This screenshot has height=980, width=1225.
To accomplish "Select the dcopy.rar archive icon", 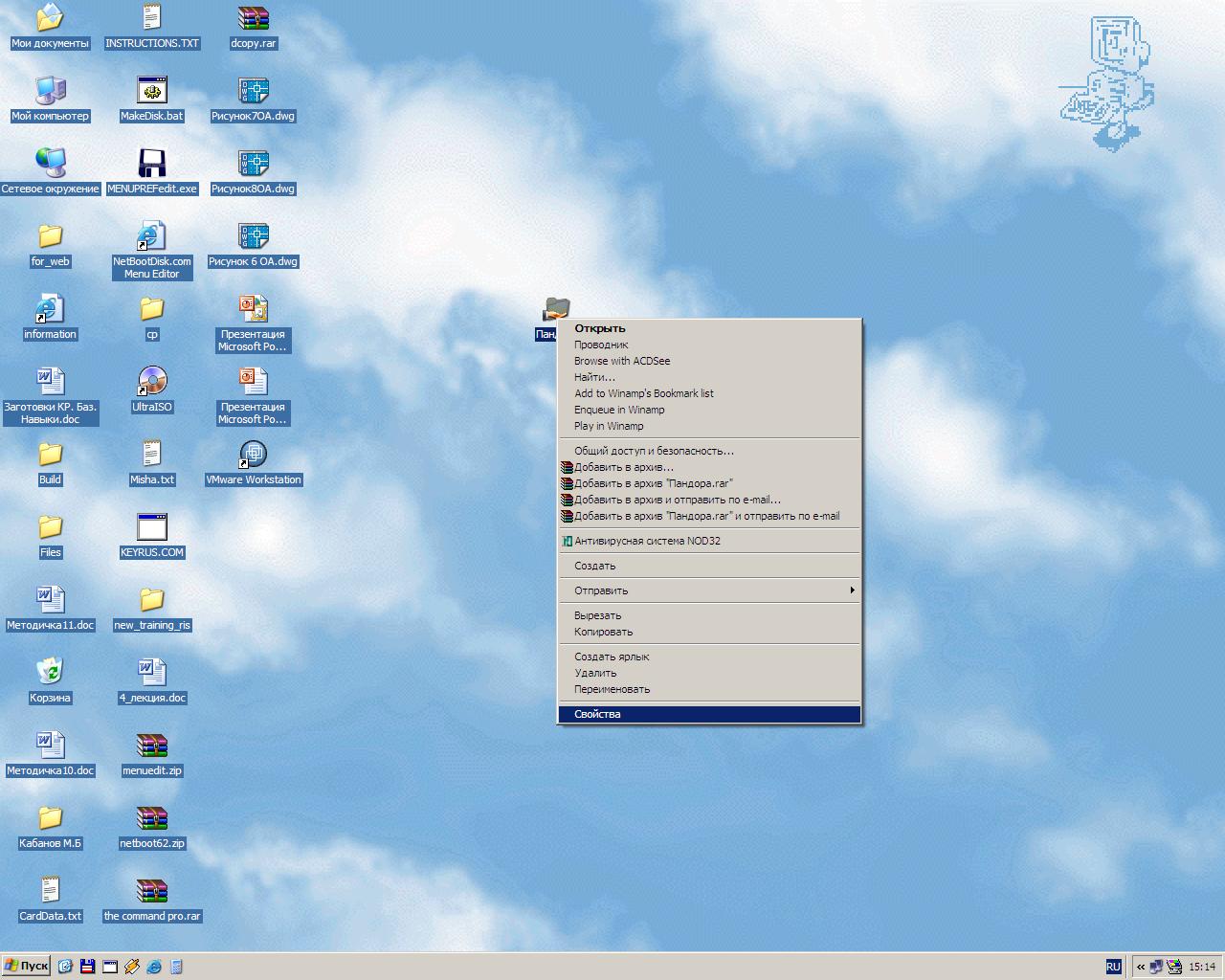I will coord(253,18).
